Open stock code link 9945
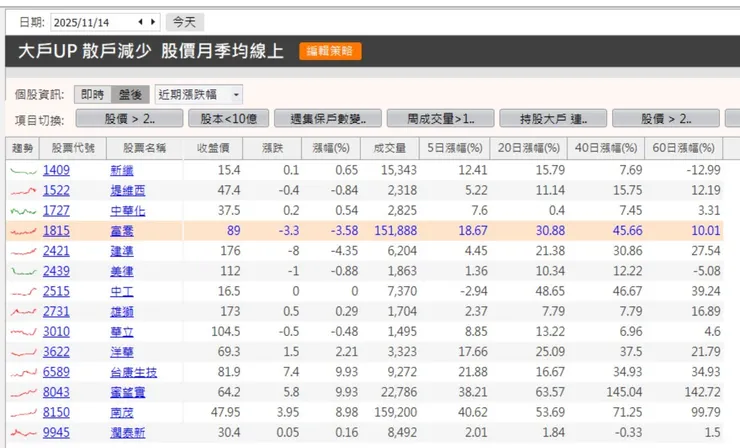Image resolution: width=740 pixels, height=448 pixels. pyautogui.click(x=56, y=432)
